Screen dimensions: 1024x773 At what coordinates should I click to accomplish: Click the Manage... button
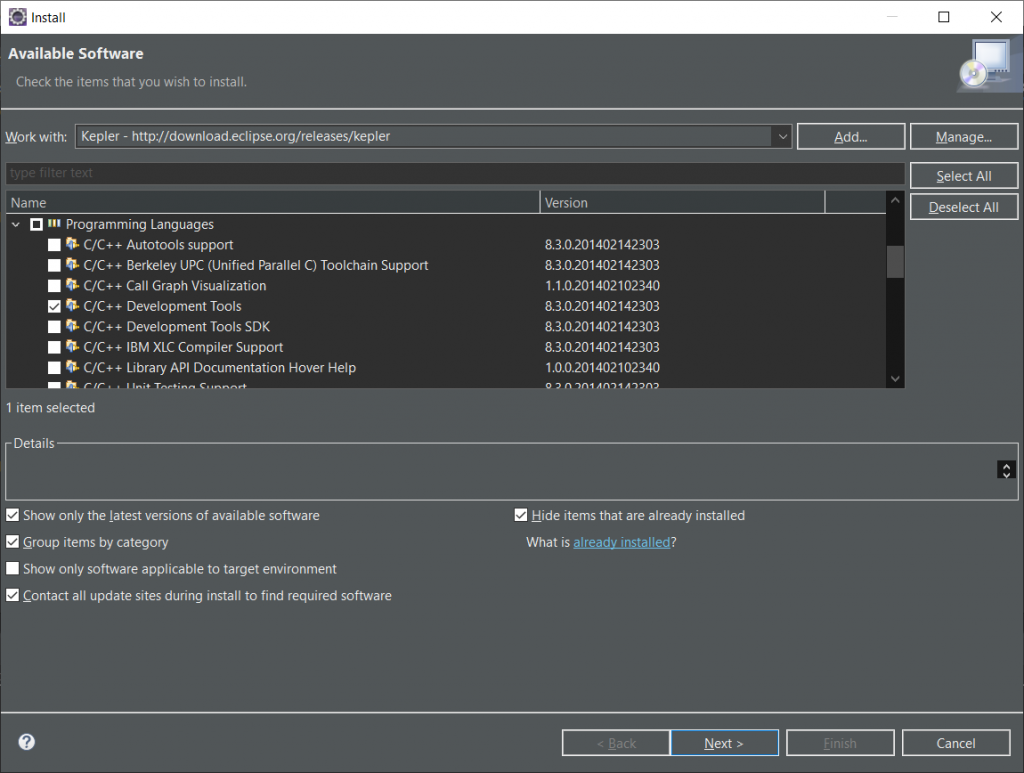(964, 136)
